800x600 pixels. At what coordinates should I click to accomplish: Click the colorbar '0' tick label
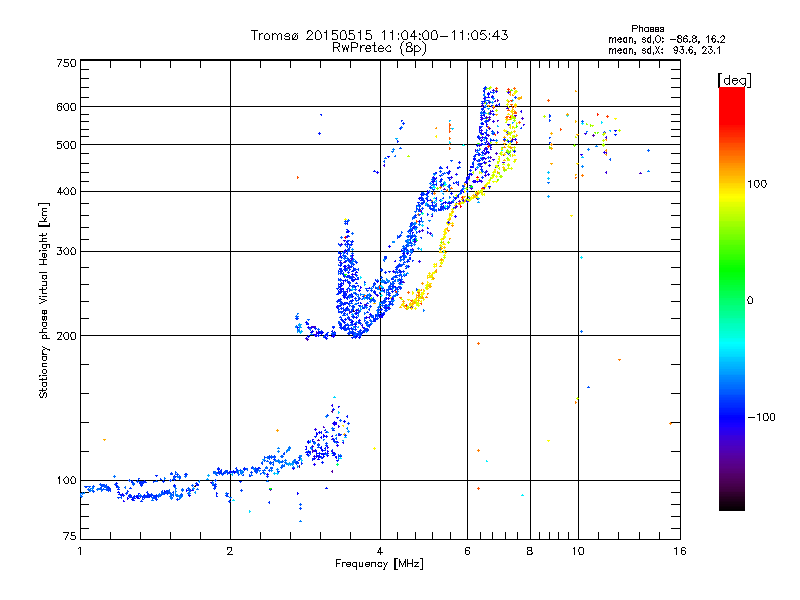point(750,301)
